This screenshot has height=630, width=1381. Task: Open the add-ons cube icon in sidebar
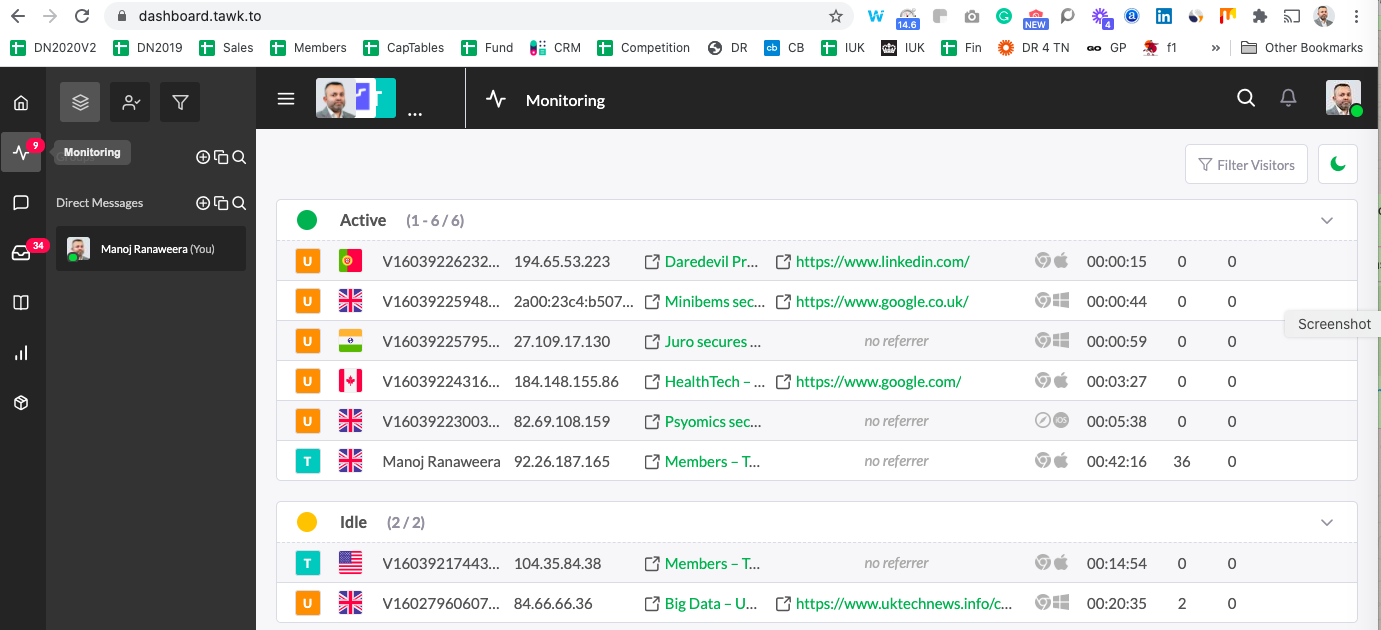(x=21, y=403)
